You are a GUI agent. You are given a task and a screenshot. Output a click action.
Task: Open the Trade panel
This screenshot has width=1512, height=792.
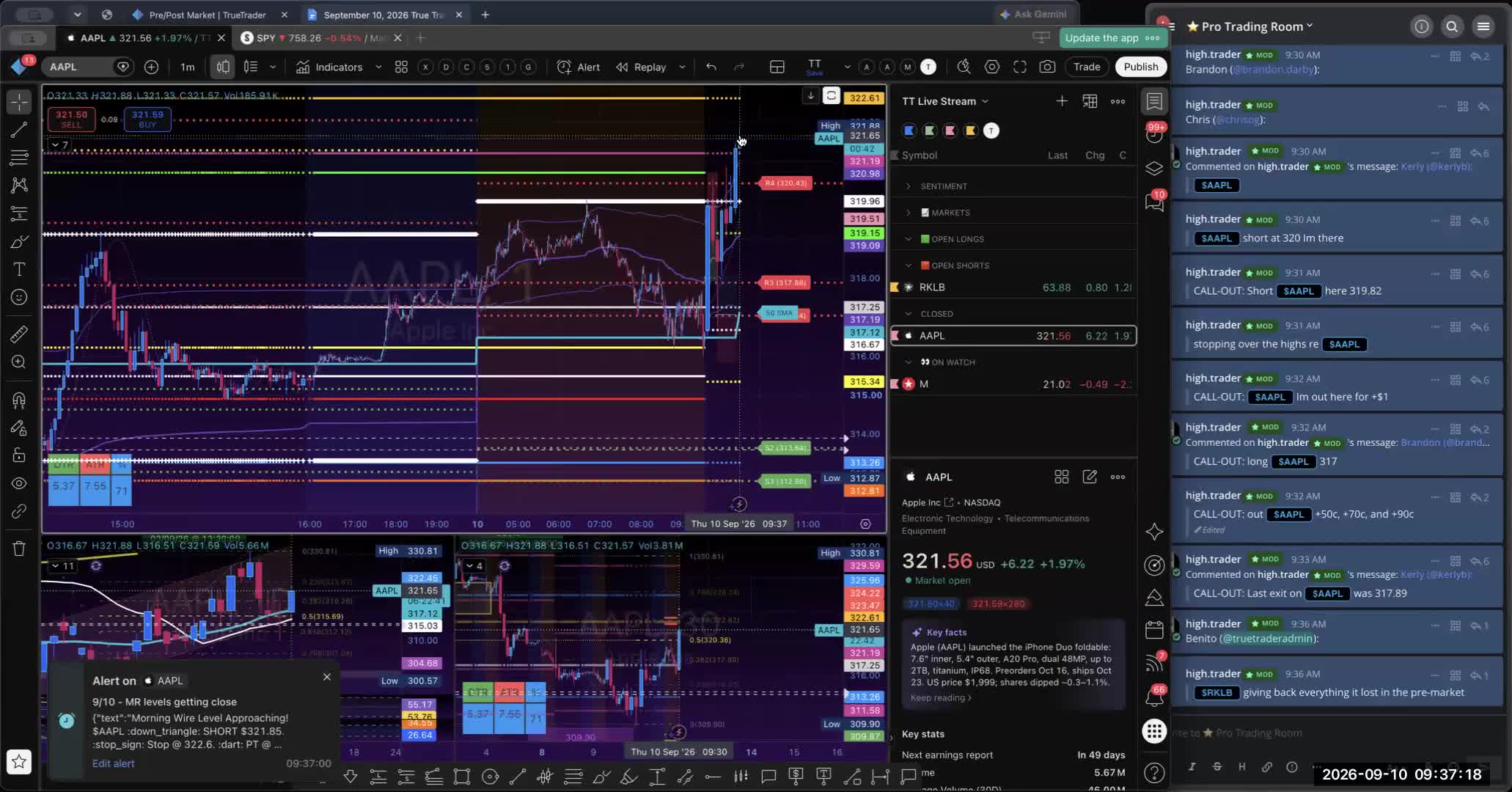(1087, 67)
